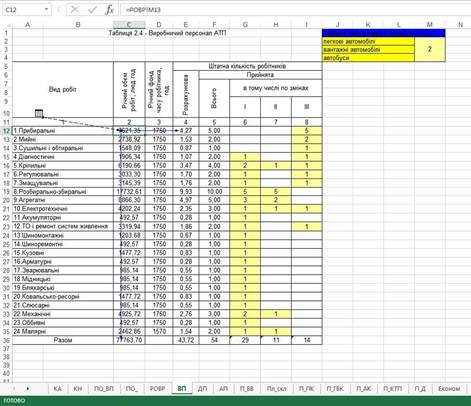Switch to the ДП sheet tab
The image size is (471, 406).
[x=202, y=389]
